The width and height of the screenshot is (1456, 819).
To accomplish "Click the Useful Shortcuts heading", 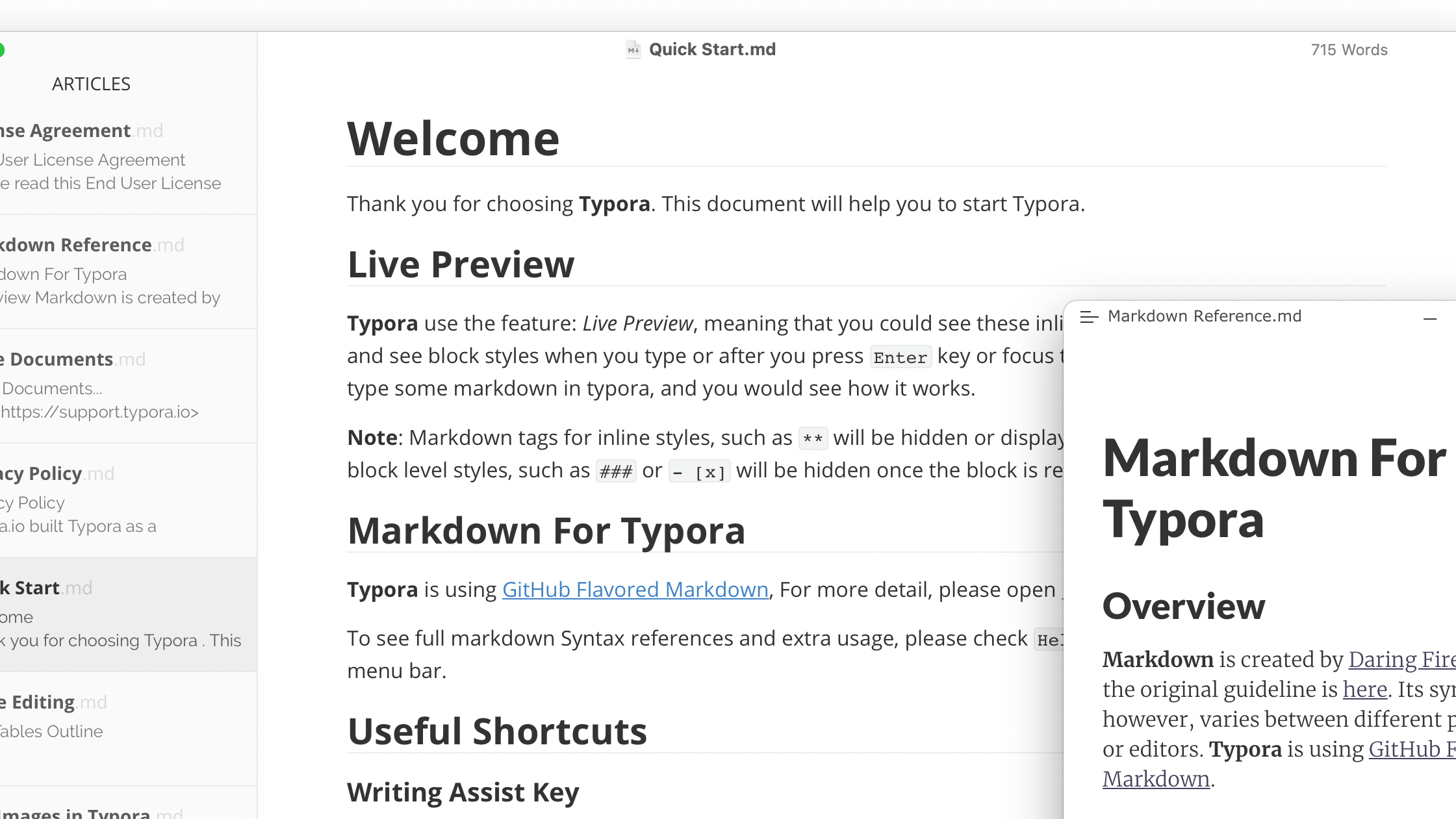I will point(497,731).
